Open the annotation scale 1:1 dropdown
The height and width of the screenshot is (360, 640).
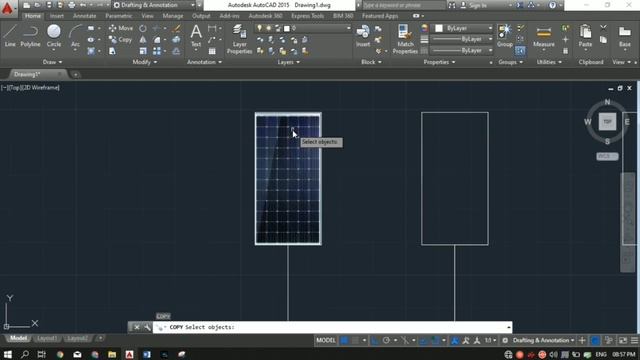(x=490, y=340)
